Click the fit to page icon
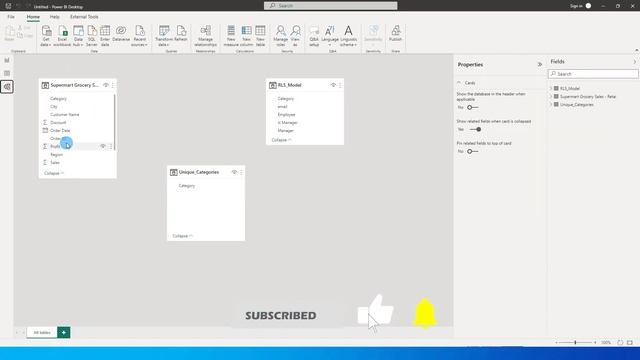640x360 pixels. coord(630,342)
